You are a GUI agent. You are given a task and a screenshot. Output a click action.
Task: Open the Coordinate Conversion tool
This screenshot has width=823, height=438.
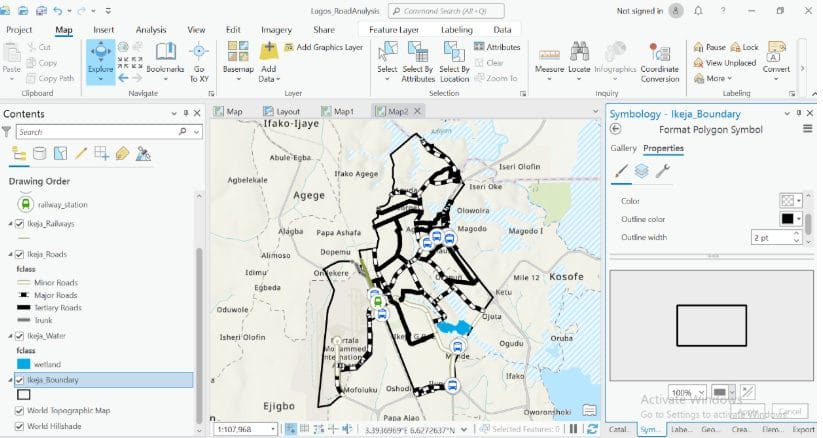click(x=659, y=60)
